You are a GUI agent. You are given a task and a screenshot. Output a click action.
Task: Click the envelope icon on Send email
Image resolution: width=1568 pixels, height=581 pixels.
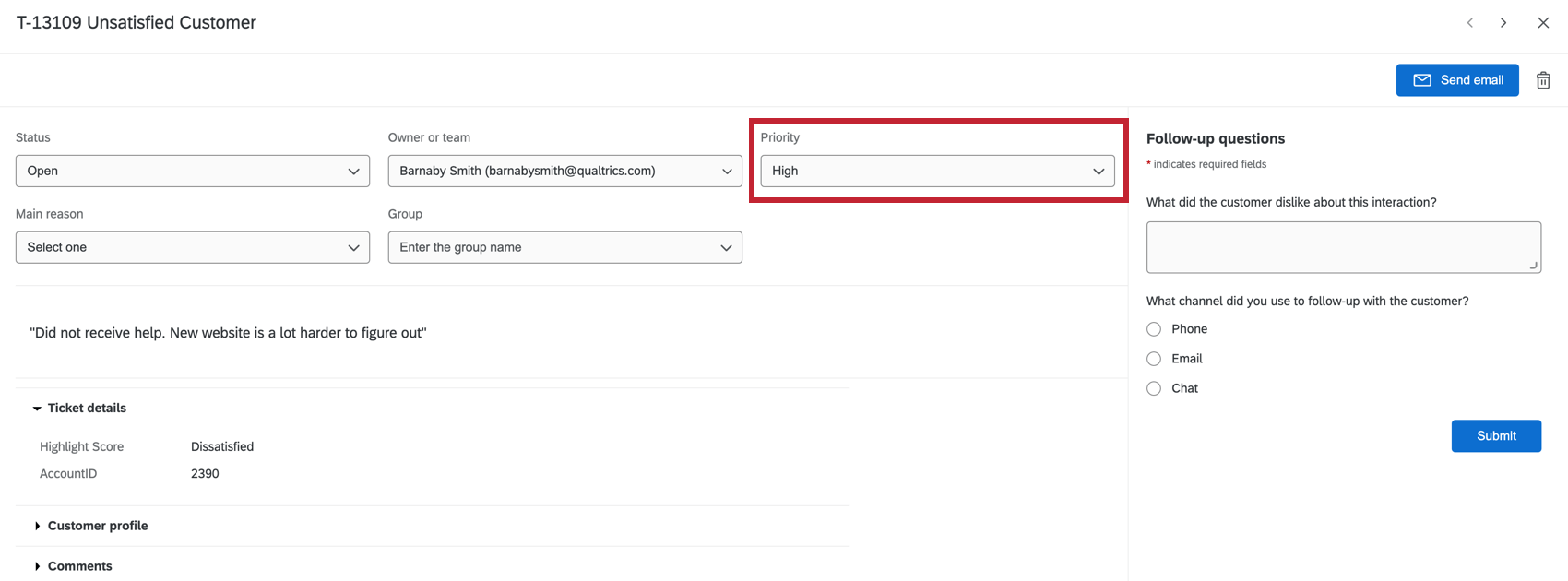(x=1422, y=80)
